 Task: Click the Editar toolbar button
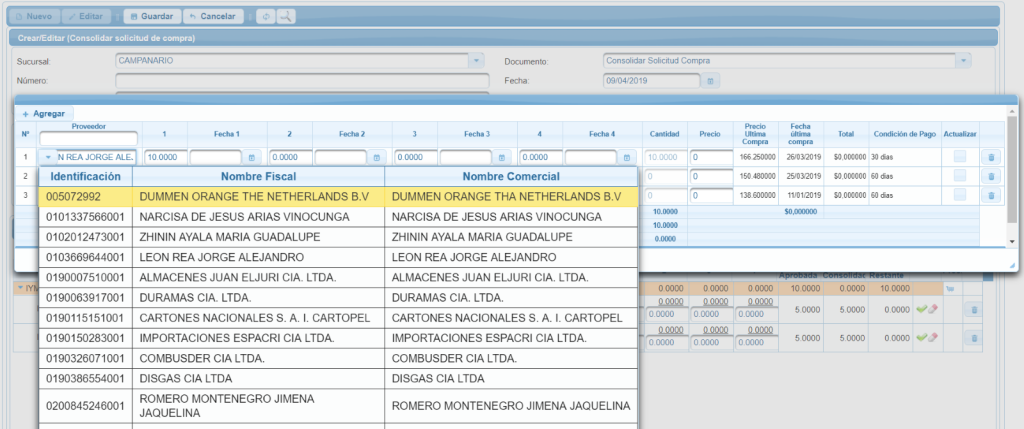coord(88,16)
